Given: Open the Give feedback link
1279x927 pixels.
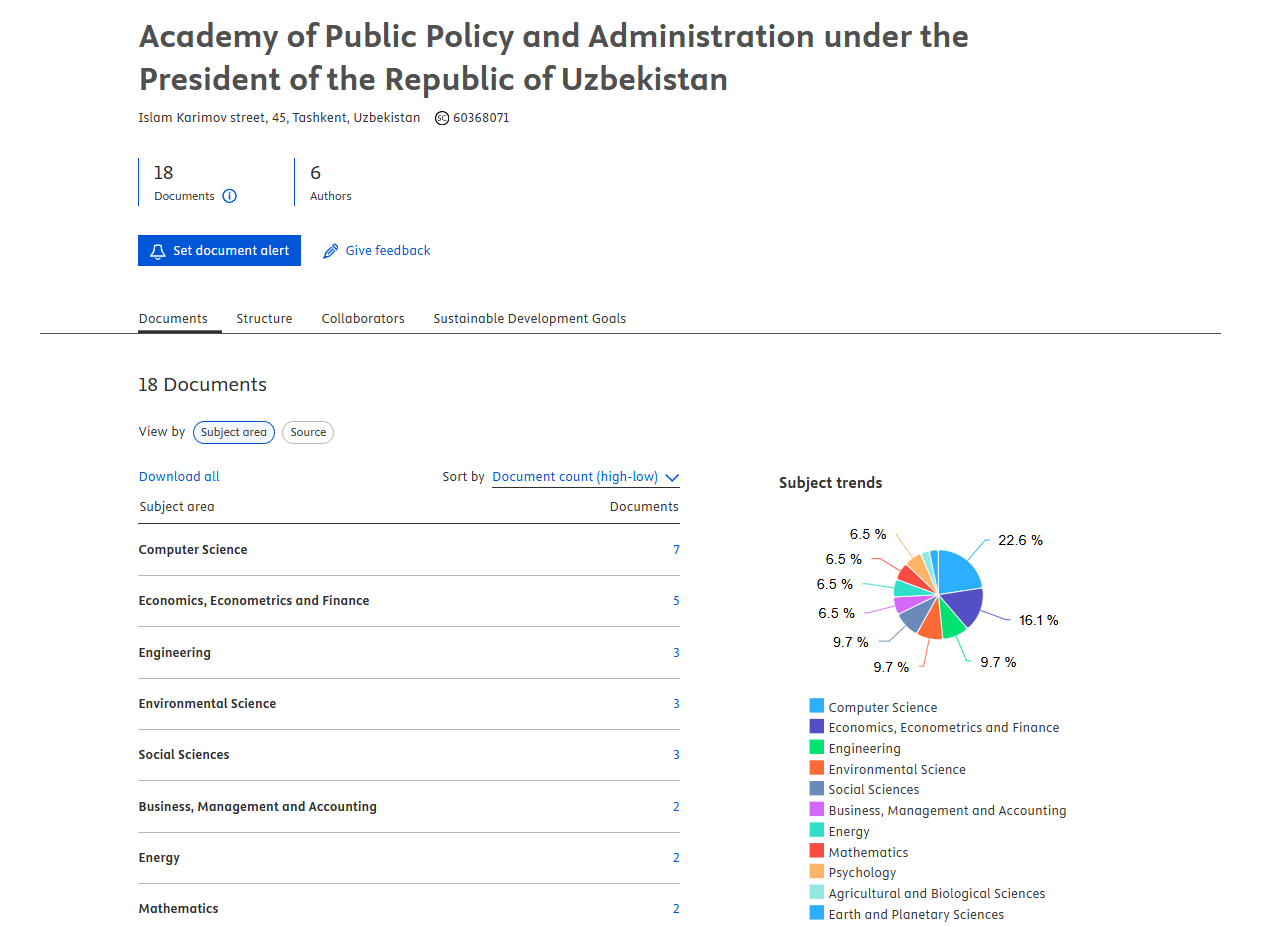Looking at the screenshot, I should pos(388,251).
